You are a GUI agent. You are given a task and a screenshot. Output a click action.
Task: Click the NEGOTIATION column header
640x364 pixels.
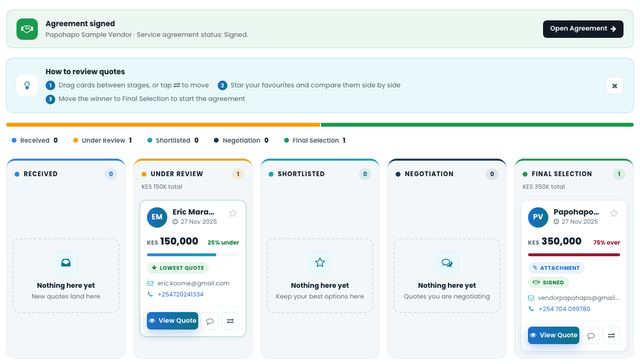(x=429, y=174)
